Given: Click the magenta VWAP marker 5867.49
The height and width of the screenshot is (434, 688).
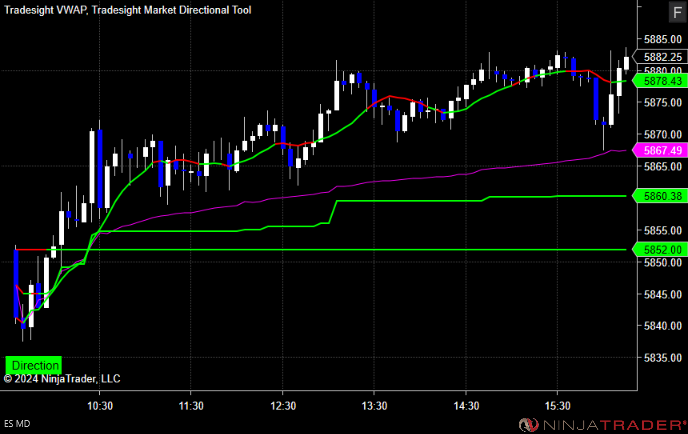Looking at the screenshot, I should pos(660,151).
